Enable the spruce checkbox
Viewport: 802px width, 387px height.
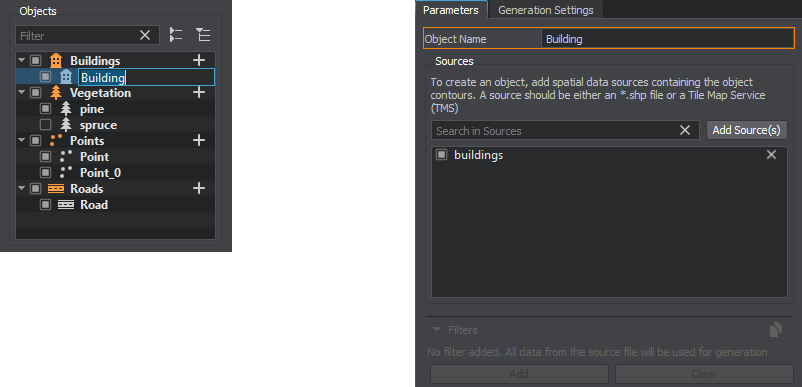click(x=46, y=125)
